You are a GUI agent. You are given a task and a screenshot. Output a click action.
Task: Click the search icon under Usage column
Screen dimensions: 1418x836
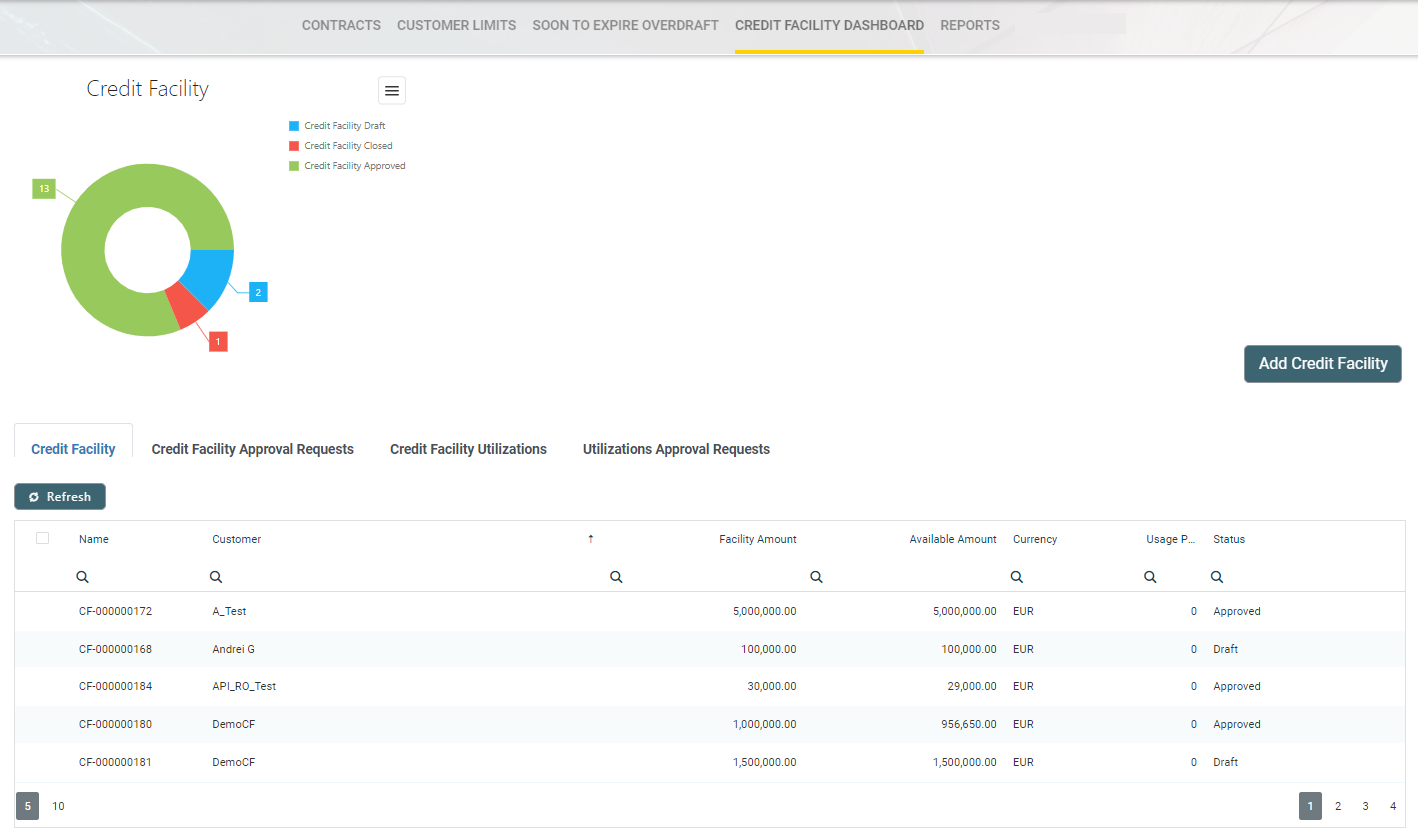[x=1150, y=577]
